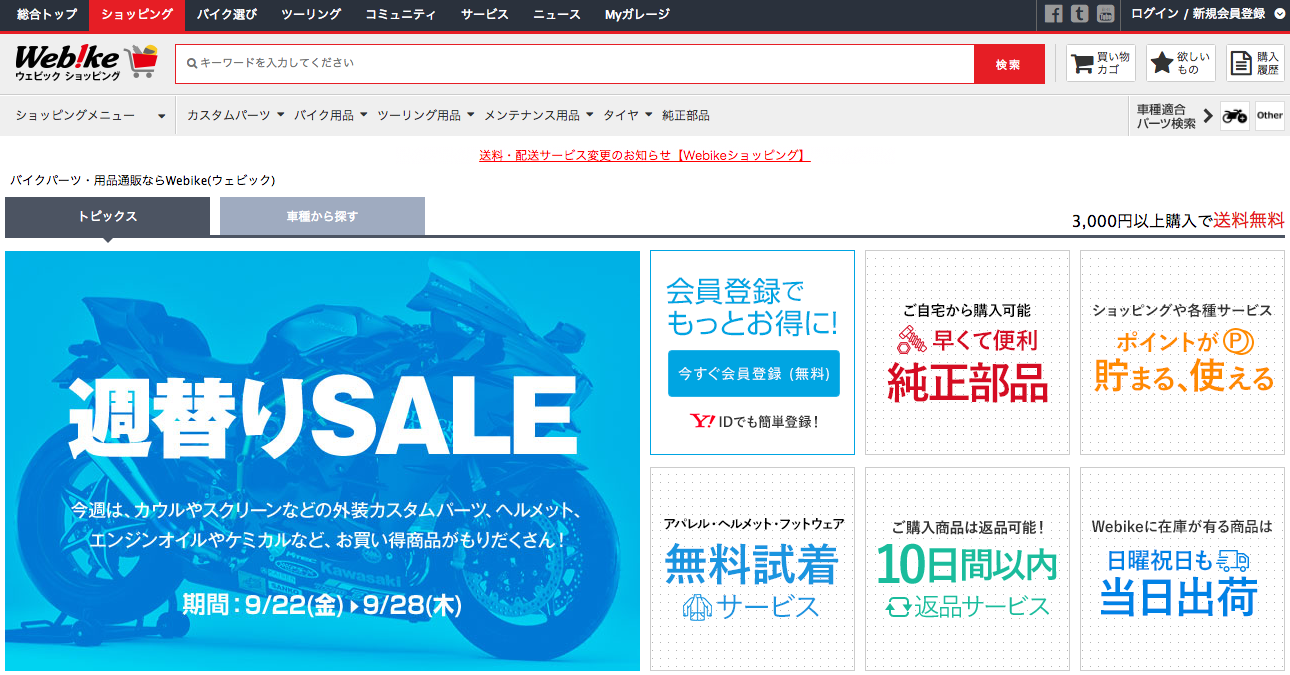Open the 日曜祝日も当日出荷 card

click(x=1182, y=568)
